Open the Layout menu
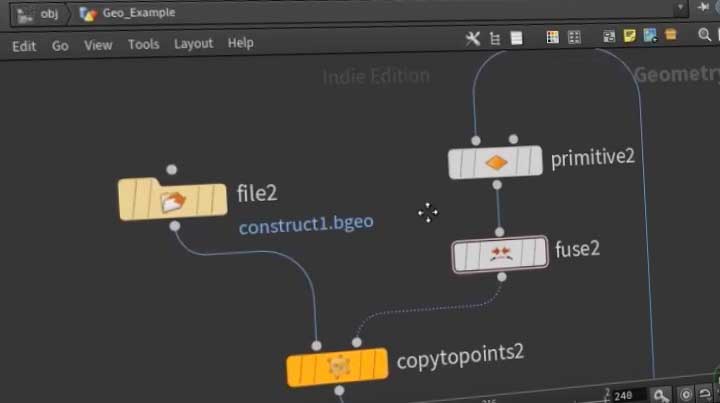720x403 pixels. click(x=193, y=43)
